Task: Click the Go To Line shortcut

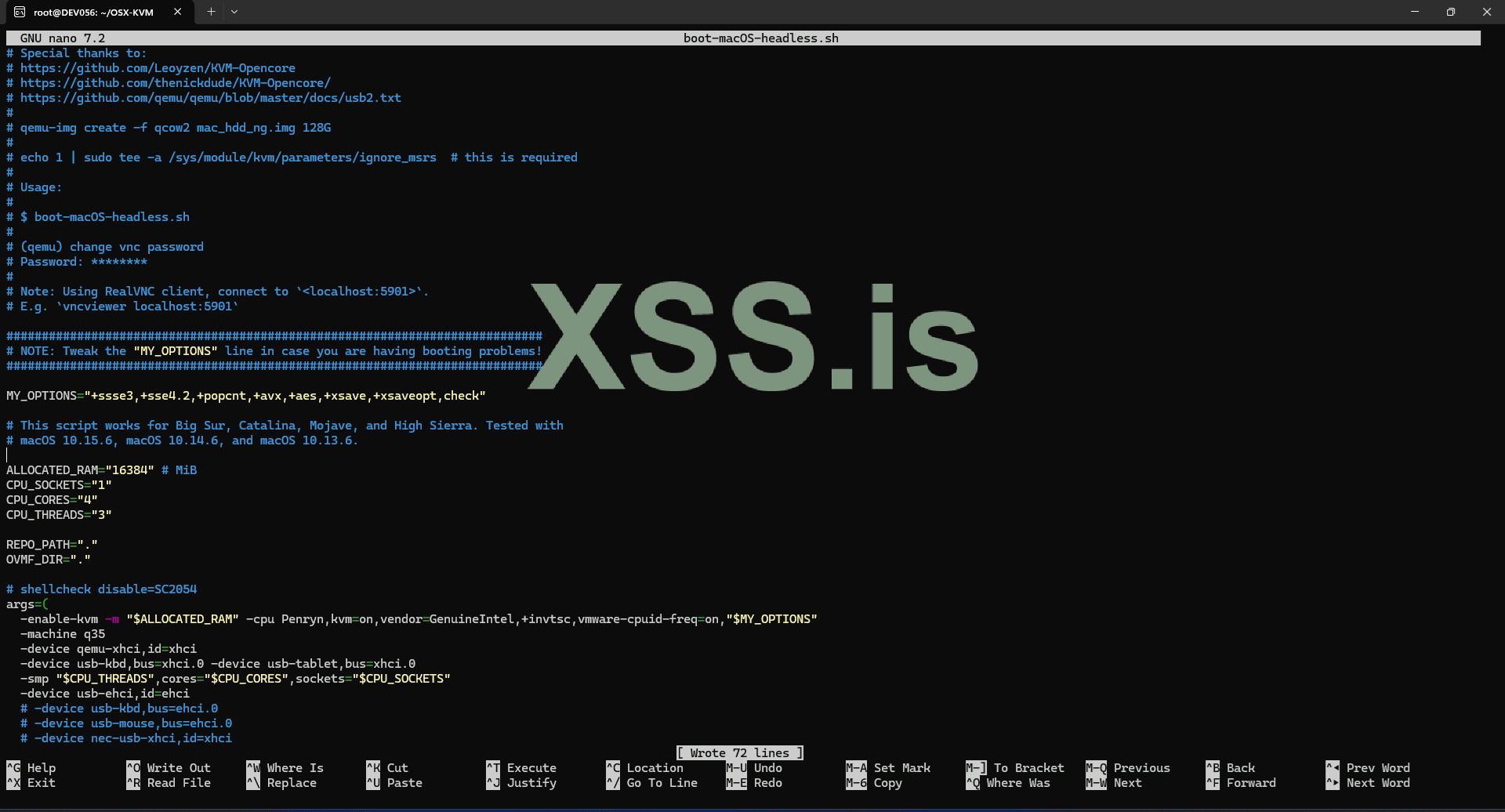Action: 651,783
